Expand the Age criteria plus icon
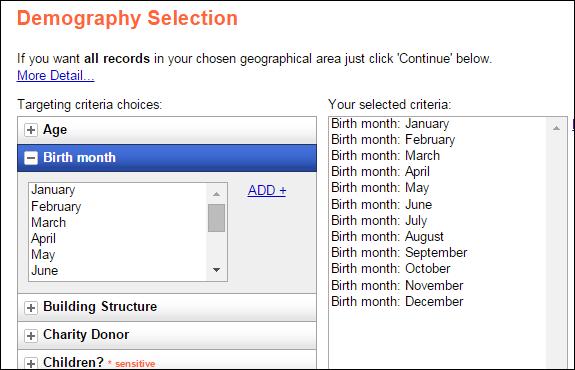575x370 pixels. 31,130
